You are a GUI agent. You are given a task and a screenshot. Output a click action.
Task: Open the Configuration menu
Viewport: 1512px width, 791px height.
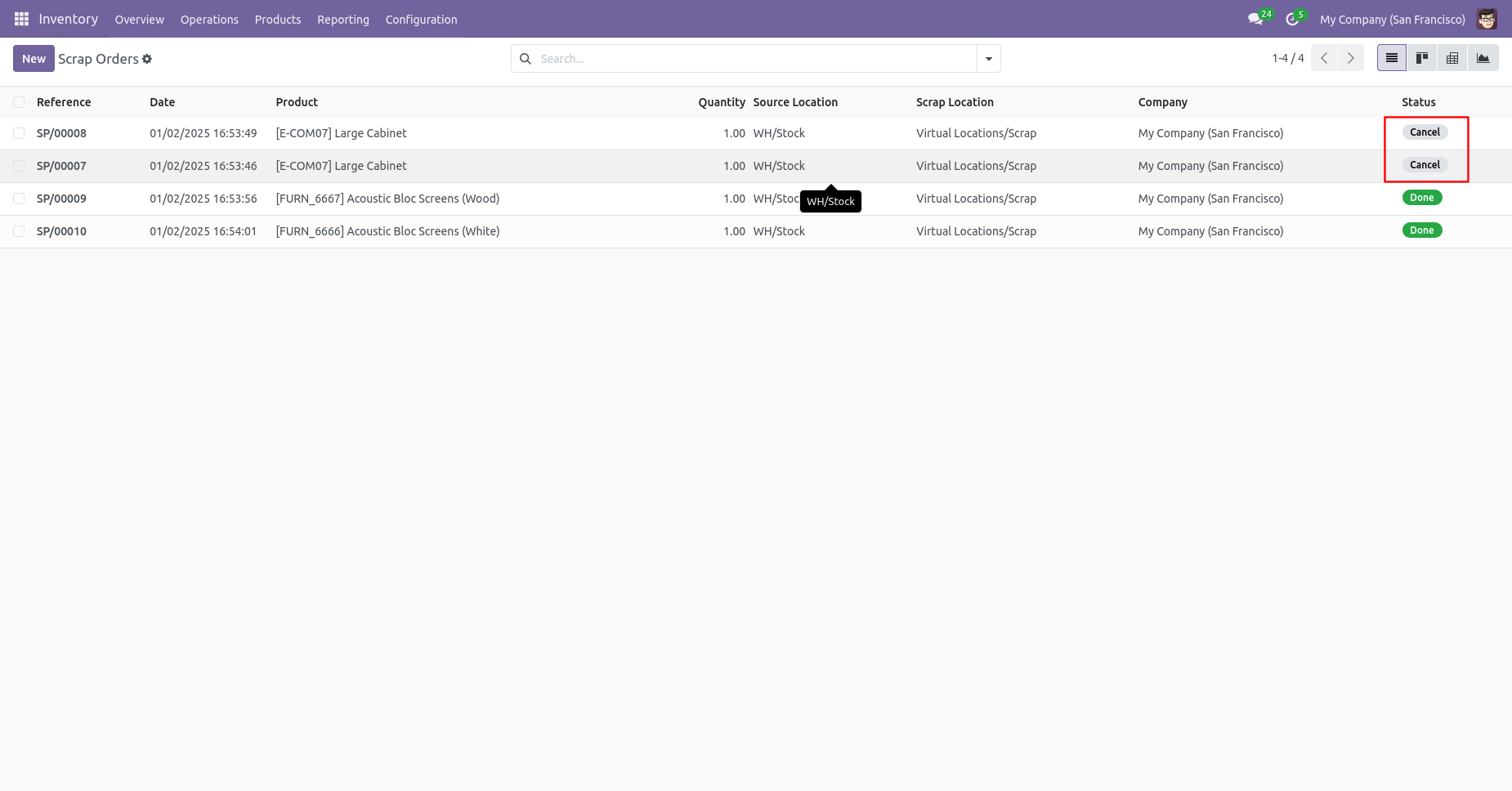coord(421,20)
